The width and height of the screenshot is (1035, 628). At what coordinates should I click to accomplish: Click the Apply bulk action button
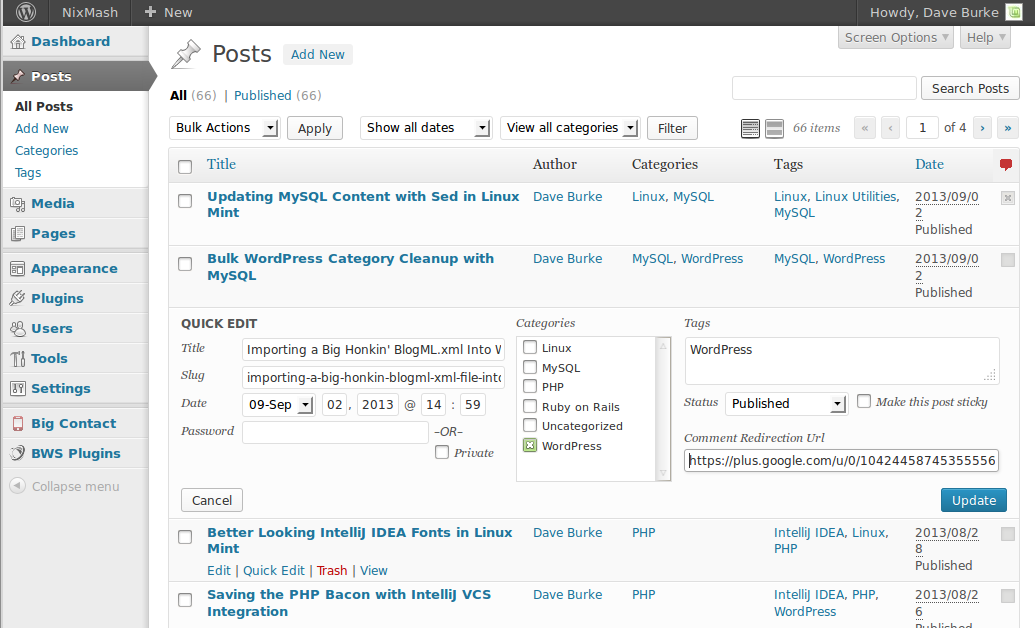(x=315, y=128)
